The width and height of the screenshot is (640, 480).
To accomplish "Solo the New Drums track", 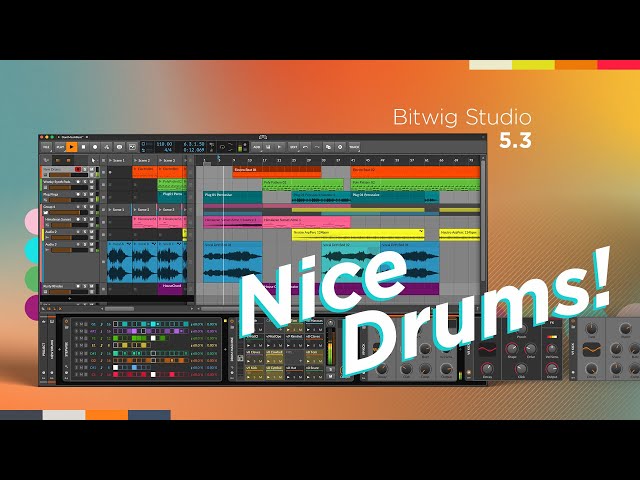I will (x=85, y=169).
